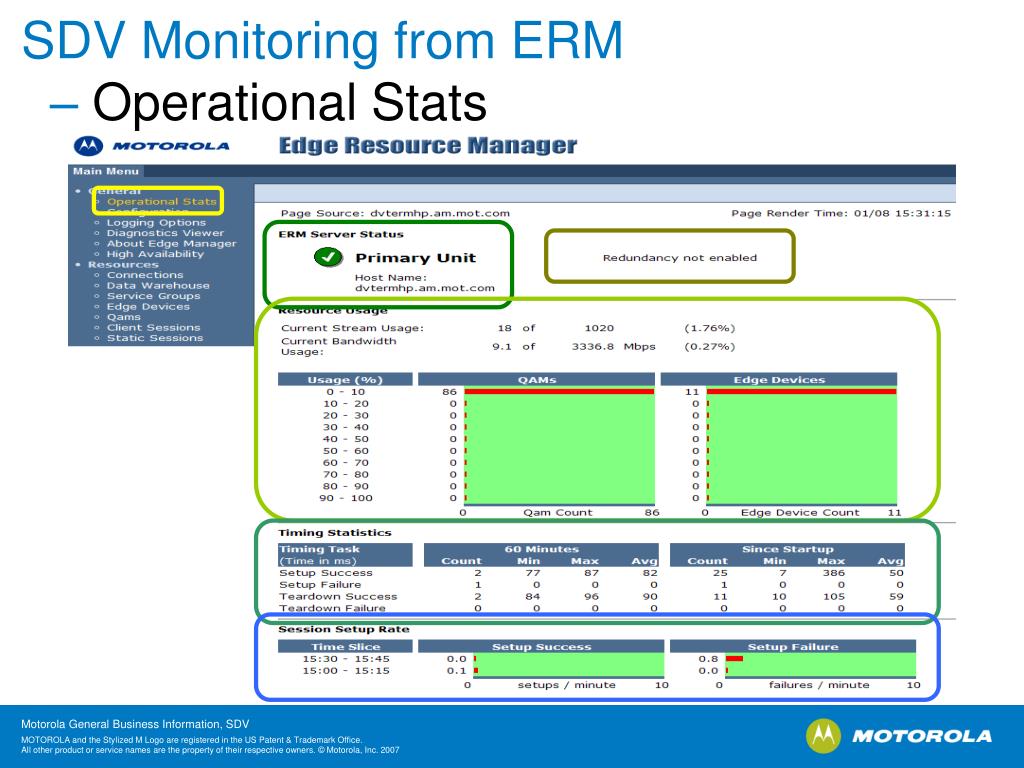This screenshot has height=768, width=1024.
Task: Click the Setup Success timing row label
Action: [x=326, y=573]
